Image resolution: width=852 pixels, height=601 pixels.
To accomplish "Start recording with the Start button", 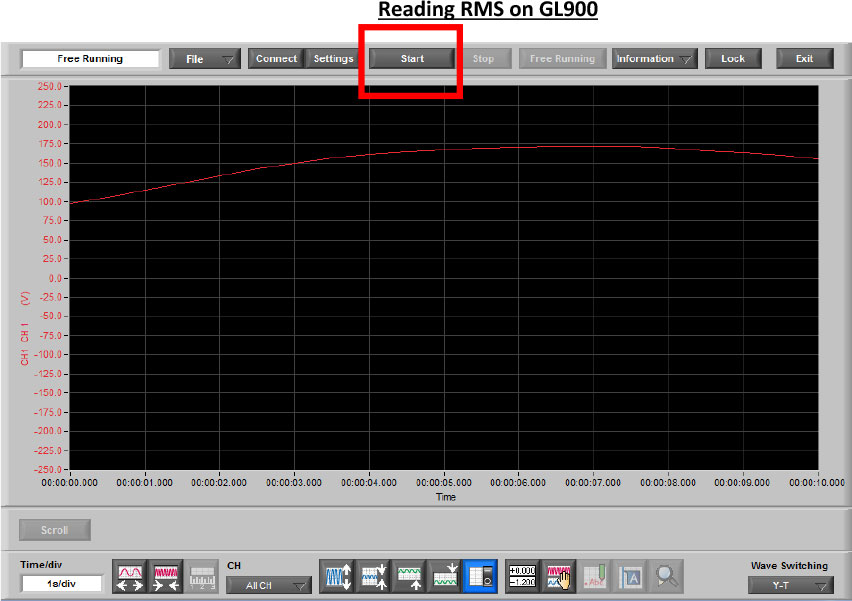I will tap(412, 59).
